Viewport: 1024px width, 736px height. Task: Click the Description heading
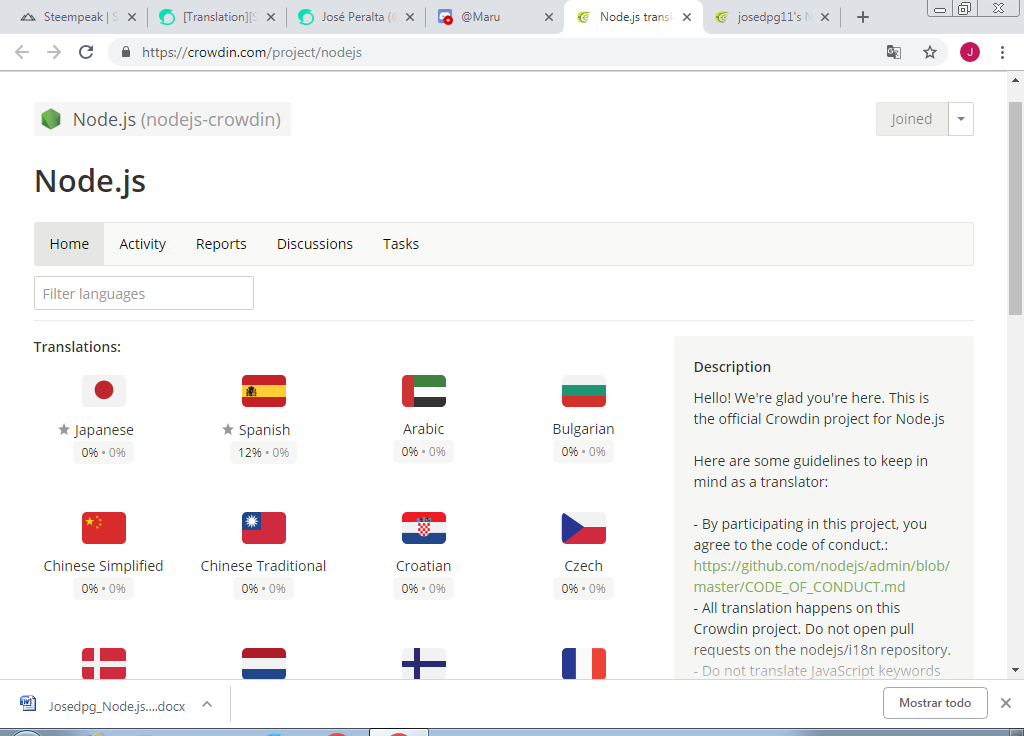[x=732, y=367]
